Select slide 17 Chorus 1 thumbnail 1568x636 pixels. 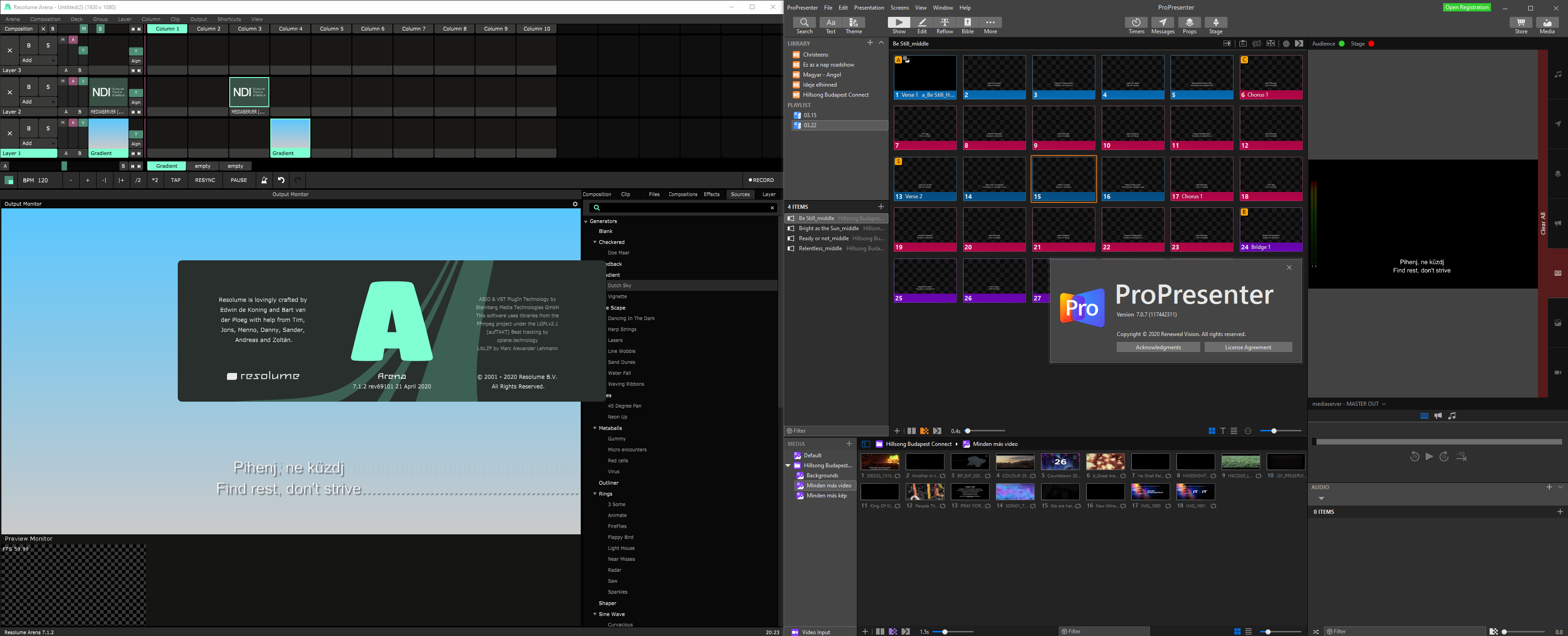(1201, 178)
